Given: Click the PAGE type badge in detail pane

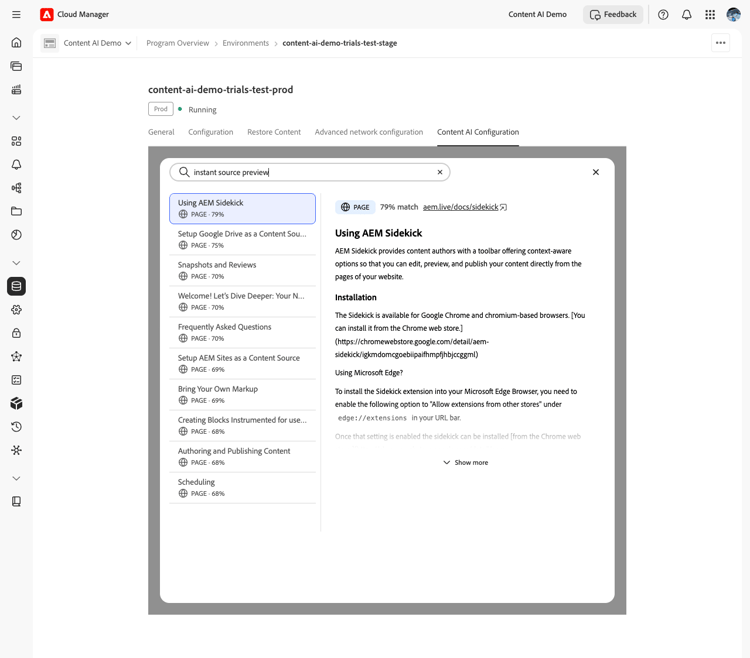Looking at the screenshot, I should coord(355,207).
